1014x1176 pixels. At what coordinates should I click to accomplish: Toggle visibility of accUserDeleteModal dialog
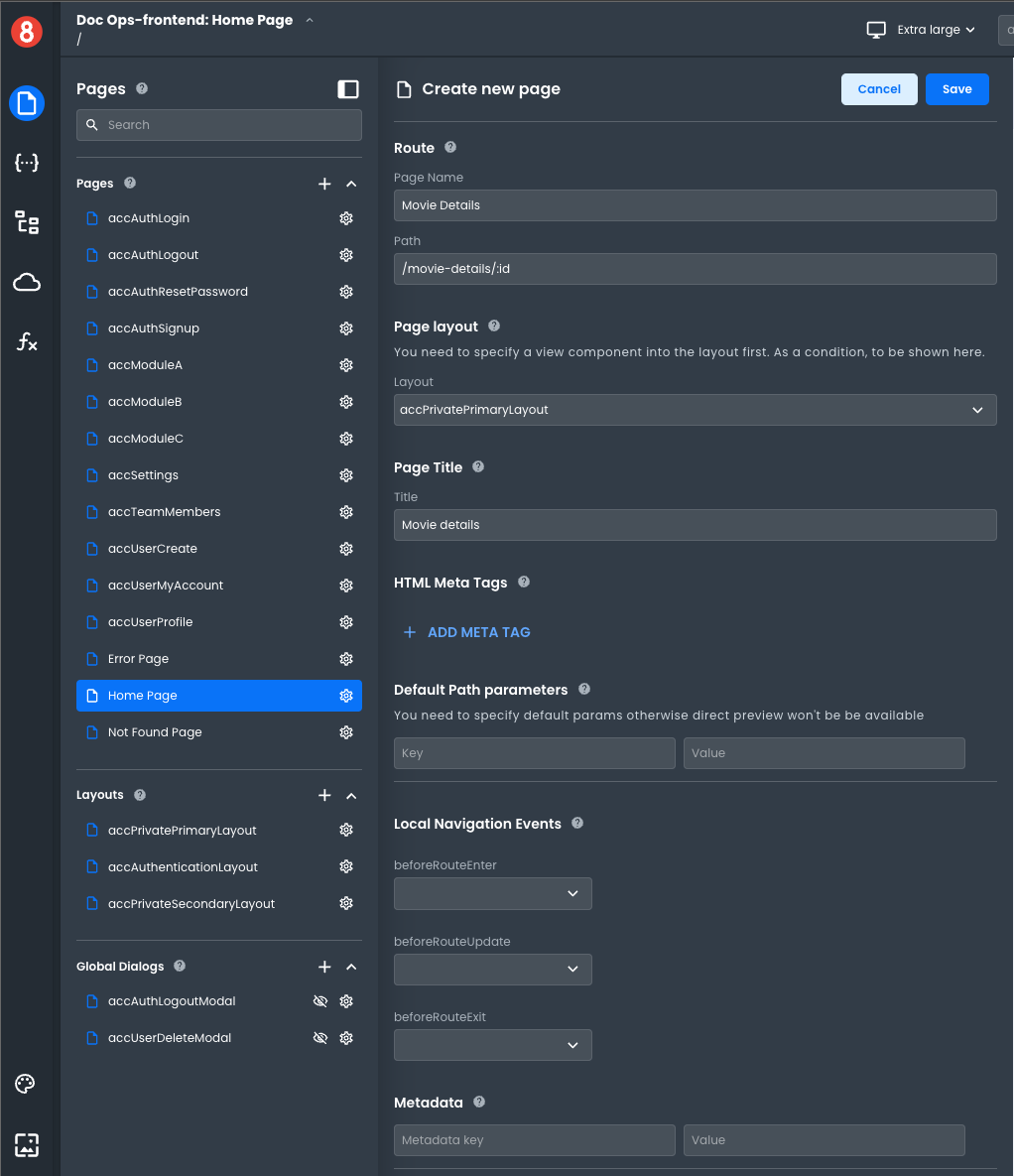[x=319, y=1038]
